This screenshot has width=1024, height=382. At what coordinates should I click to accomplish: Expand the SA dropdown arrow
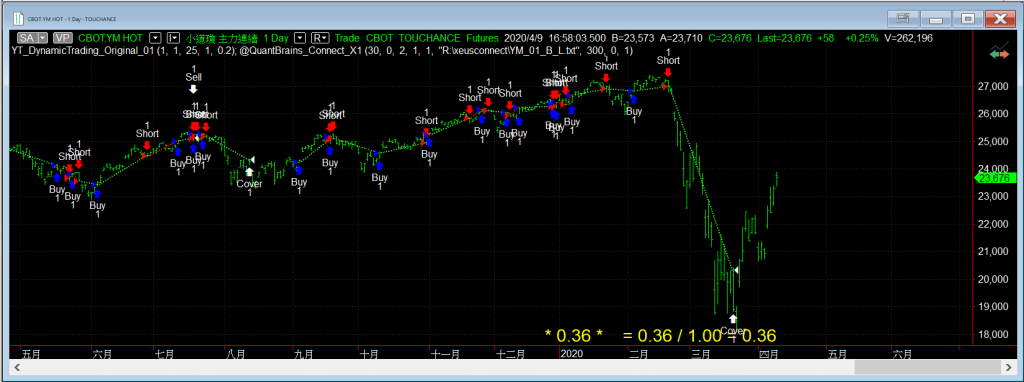42,38
